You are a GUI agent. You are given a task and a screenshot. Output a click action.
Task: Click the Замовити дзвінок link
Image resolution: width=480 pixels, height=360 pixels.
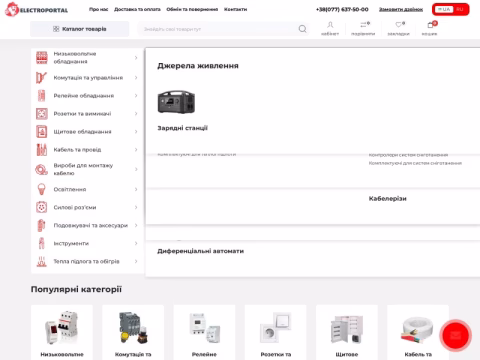401,9
